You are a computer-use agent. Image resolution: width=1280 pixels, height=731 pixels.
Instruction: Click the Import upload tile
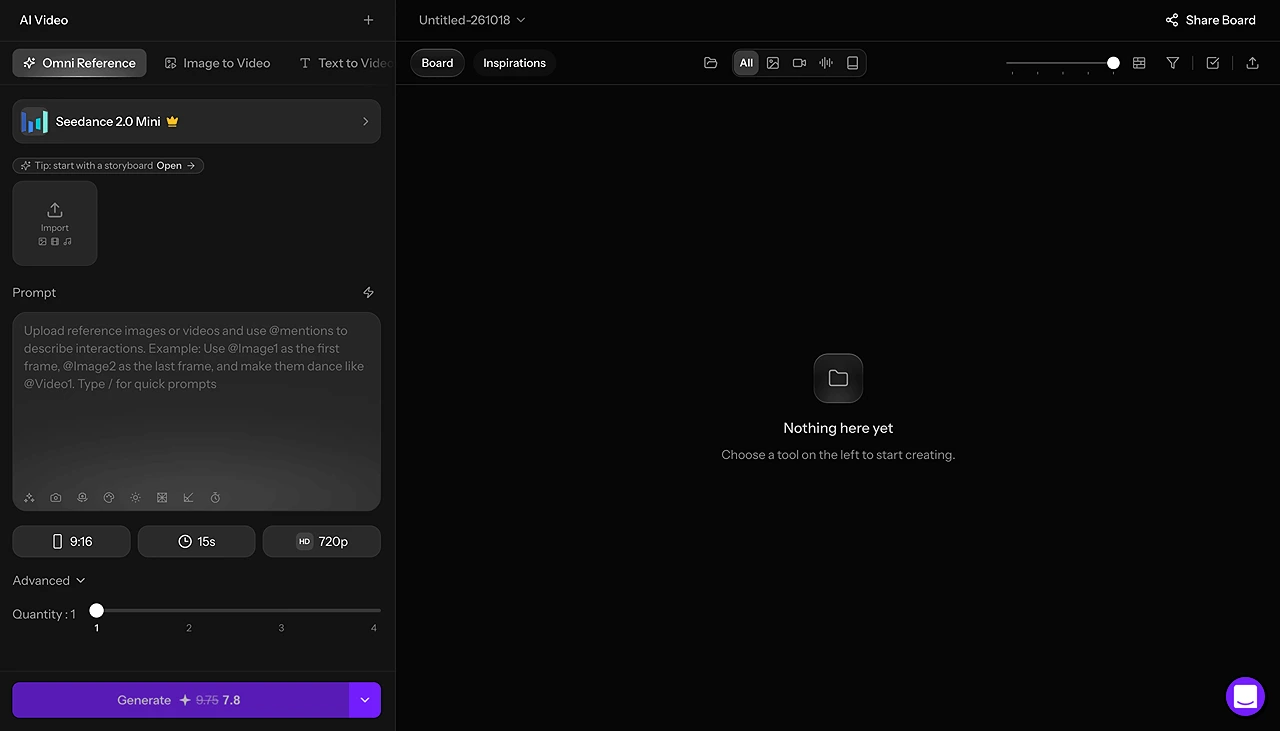55,223
